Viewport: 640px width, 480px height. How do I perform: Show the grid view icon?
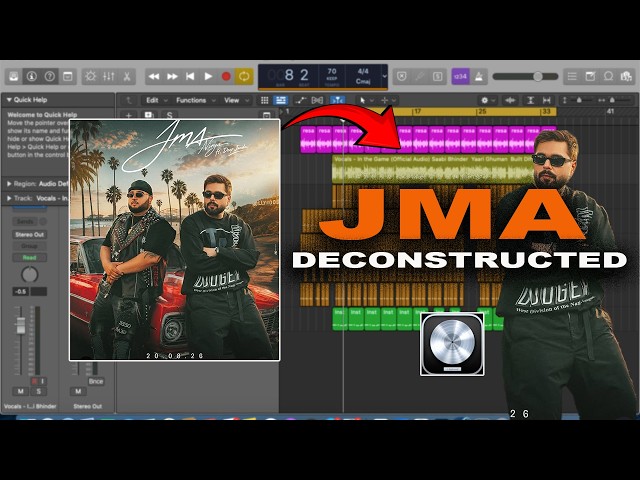pyautogui.click(x=264, y=100)
